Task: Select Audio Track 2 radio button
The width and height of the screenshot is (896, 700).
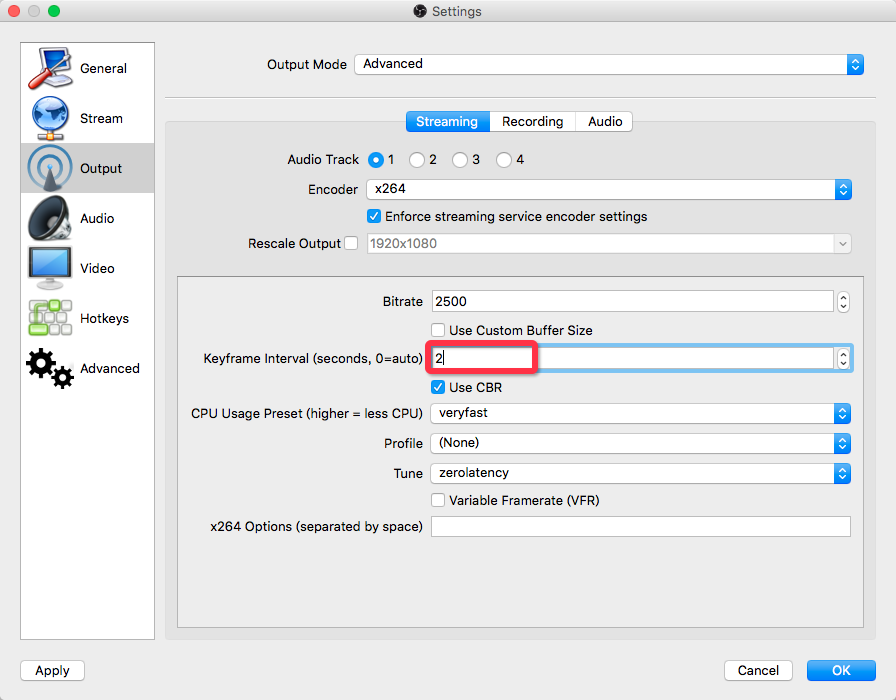Action: point(417,160)
